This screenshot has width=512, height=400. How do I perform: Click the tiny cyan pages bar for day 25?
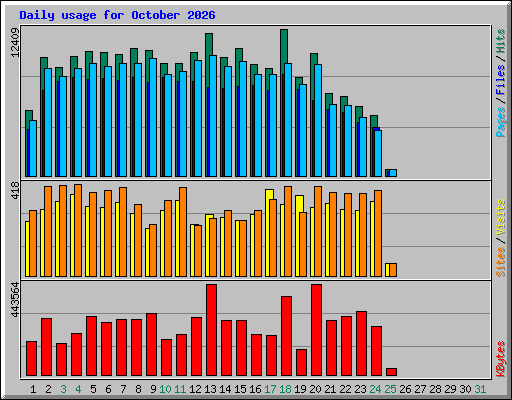[x=393, y=173]
